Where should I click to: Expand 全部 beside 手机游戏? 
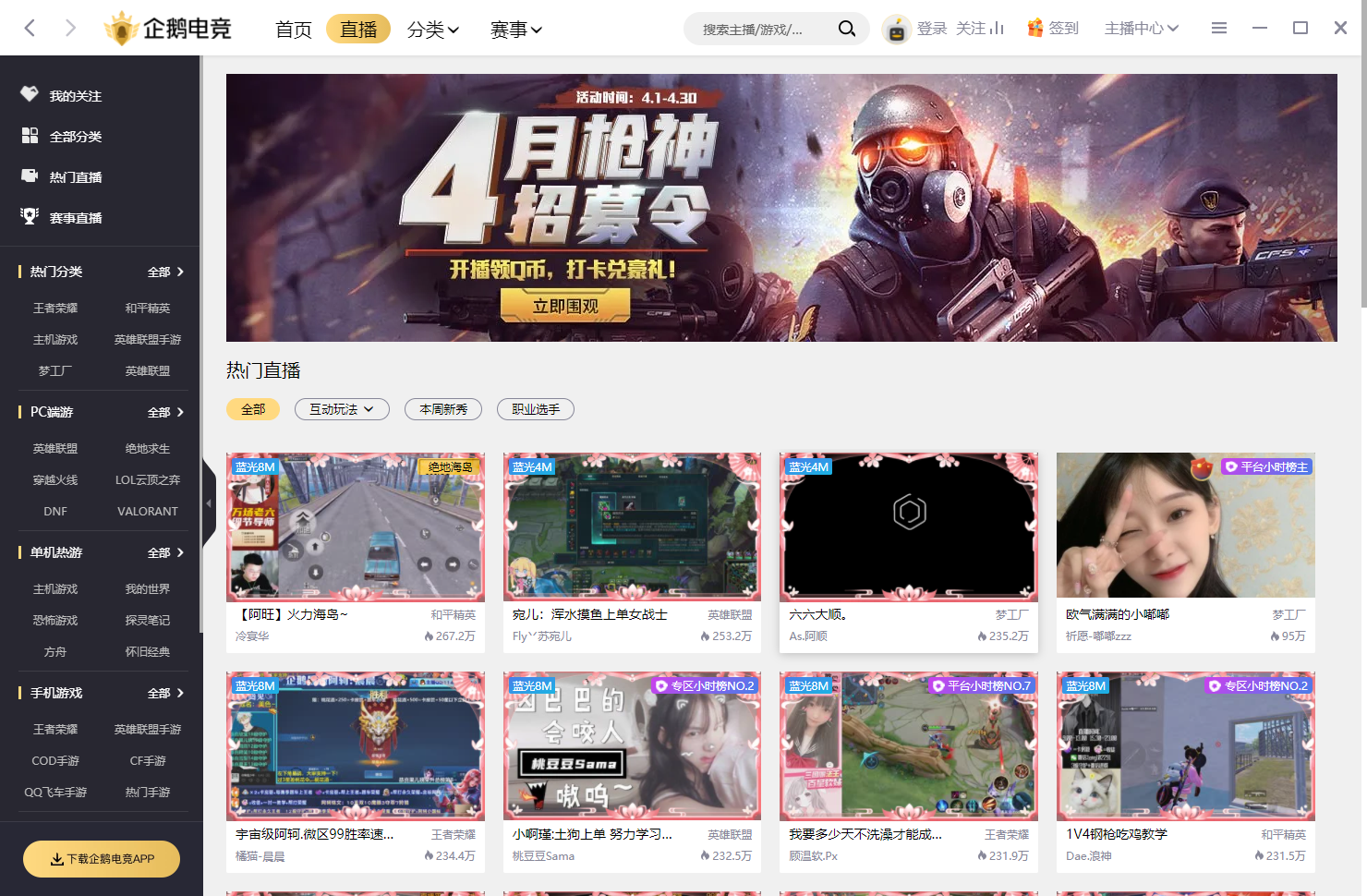tap(166, 693)
